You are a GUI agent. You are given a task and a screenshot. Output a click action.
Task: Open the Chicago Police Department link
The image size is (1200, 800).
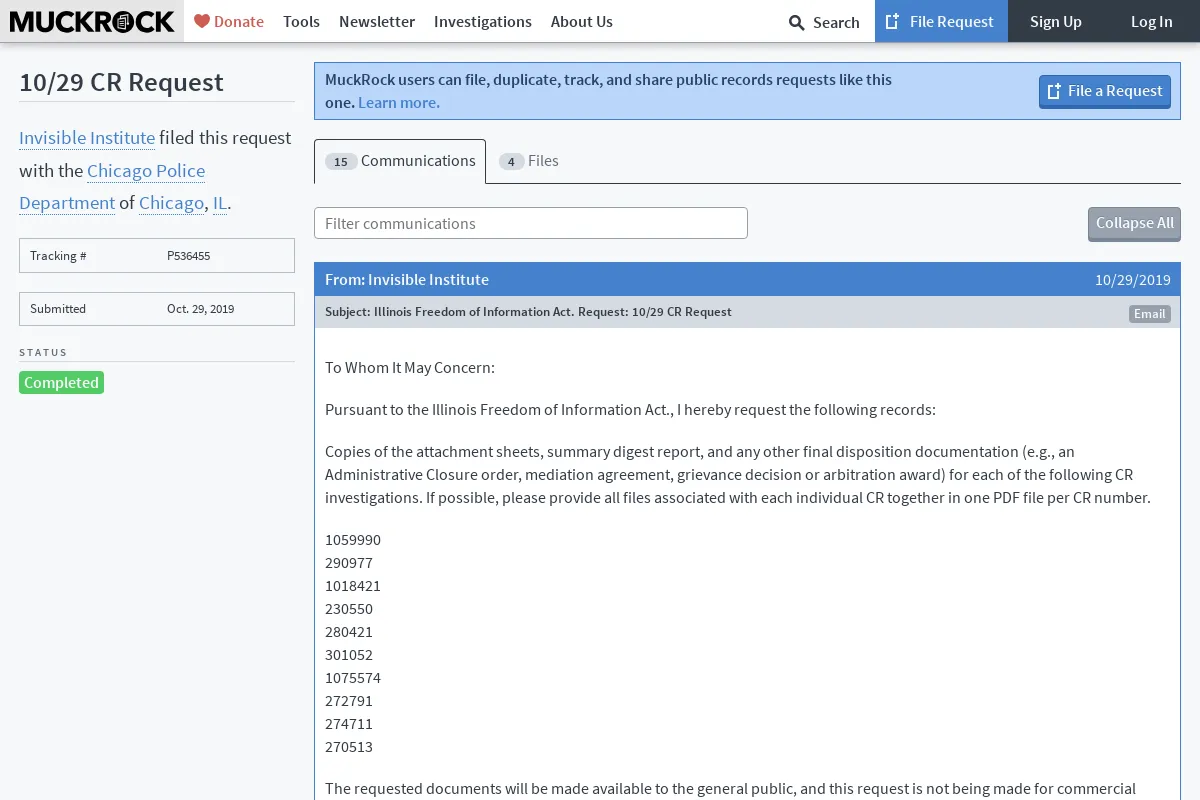coord(112,187)
